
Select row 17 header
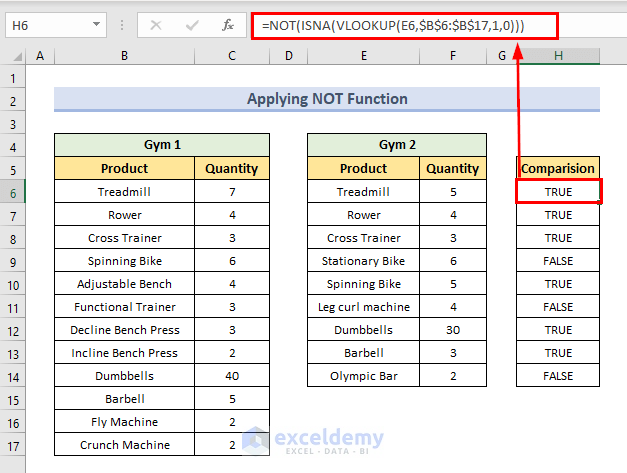click(x=13, y=446)
